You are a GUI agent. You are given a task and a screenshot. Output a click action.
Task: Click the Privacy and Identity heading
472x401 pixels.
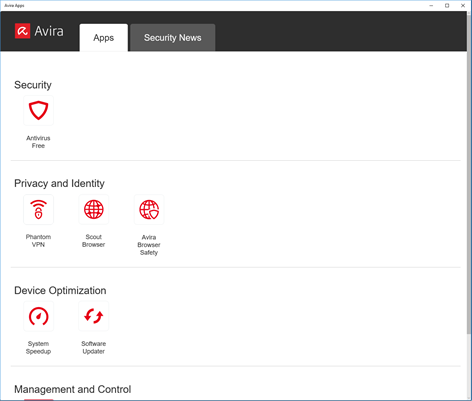59,183
